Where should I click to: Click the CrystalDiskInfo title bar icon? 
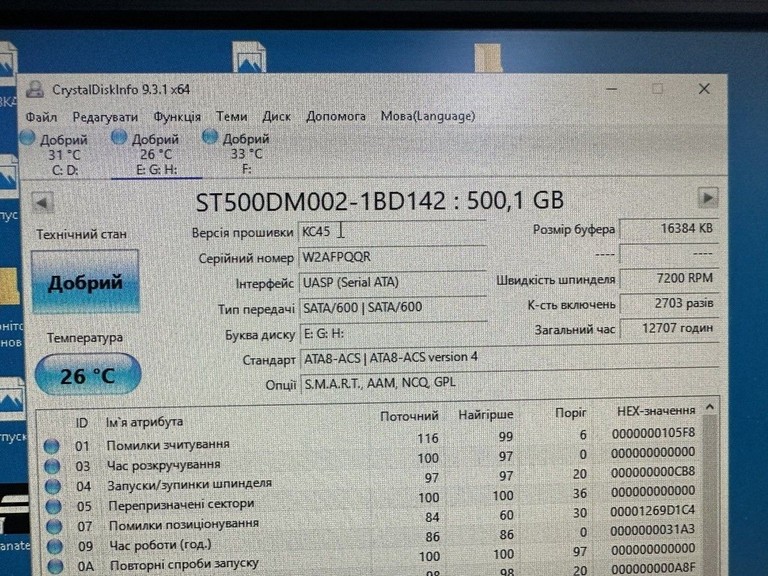tap(35, 90)
